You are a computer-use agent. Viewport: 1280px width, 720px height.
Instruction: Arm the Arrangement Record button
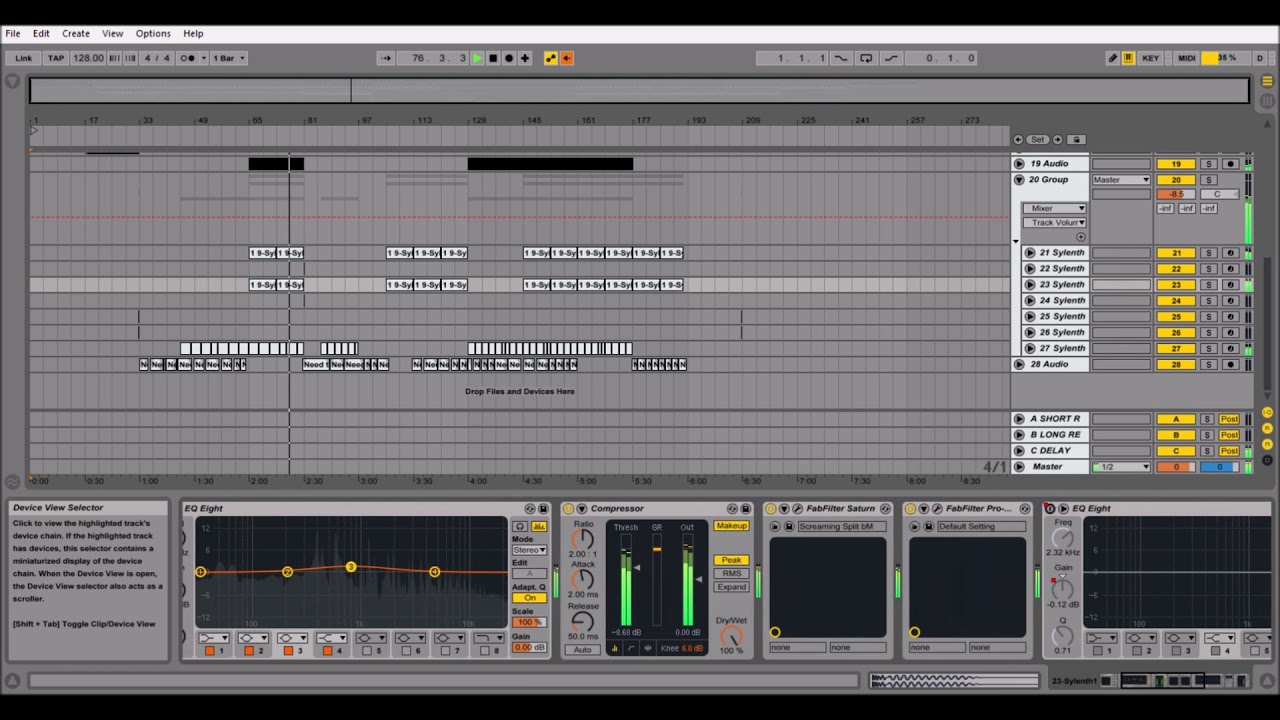[509, 58]
